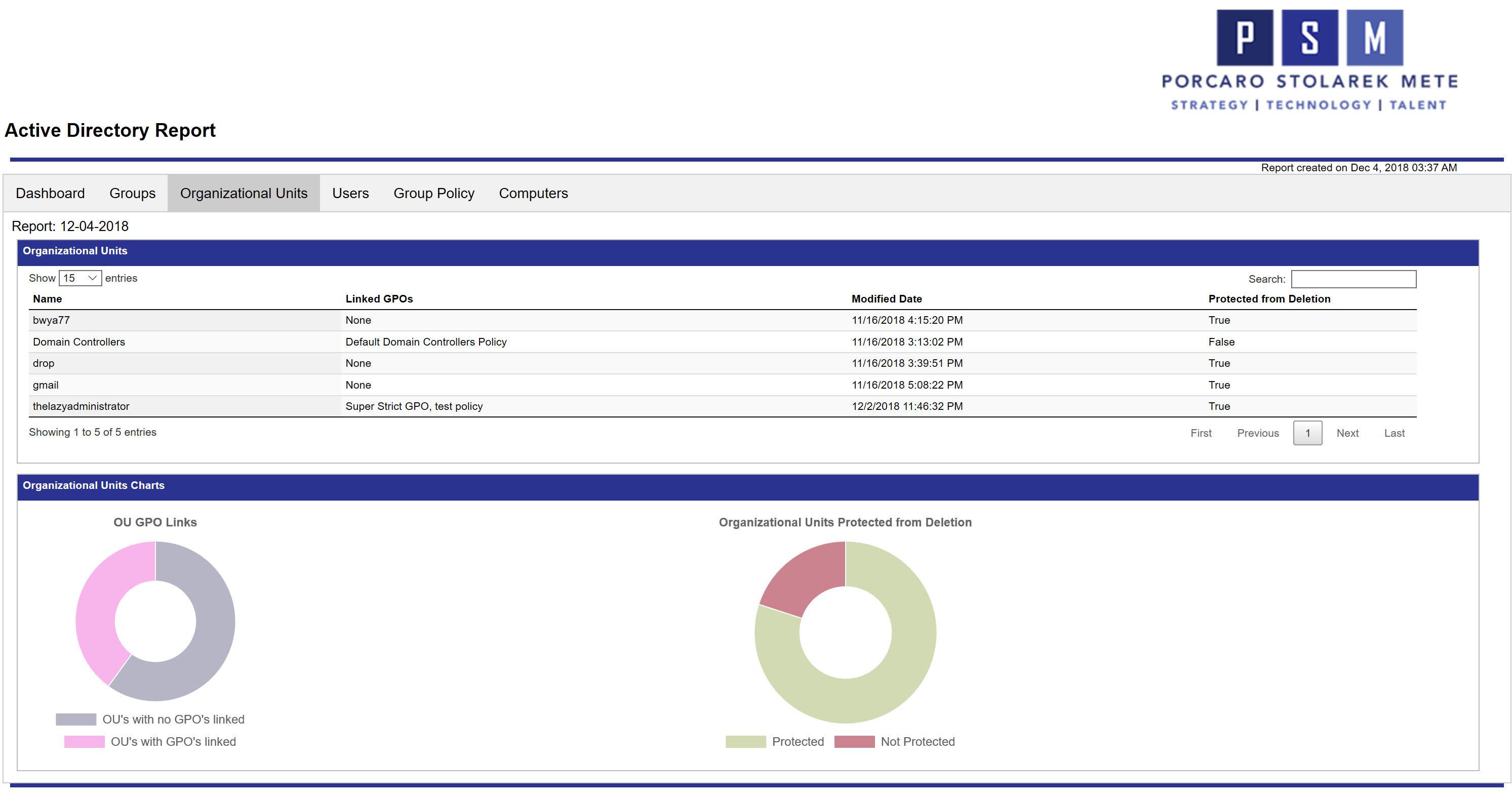The height and width of the screenshot is (797, 1512).
Task: Open the Computers tab
Action: (533, 193)
